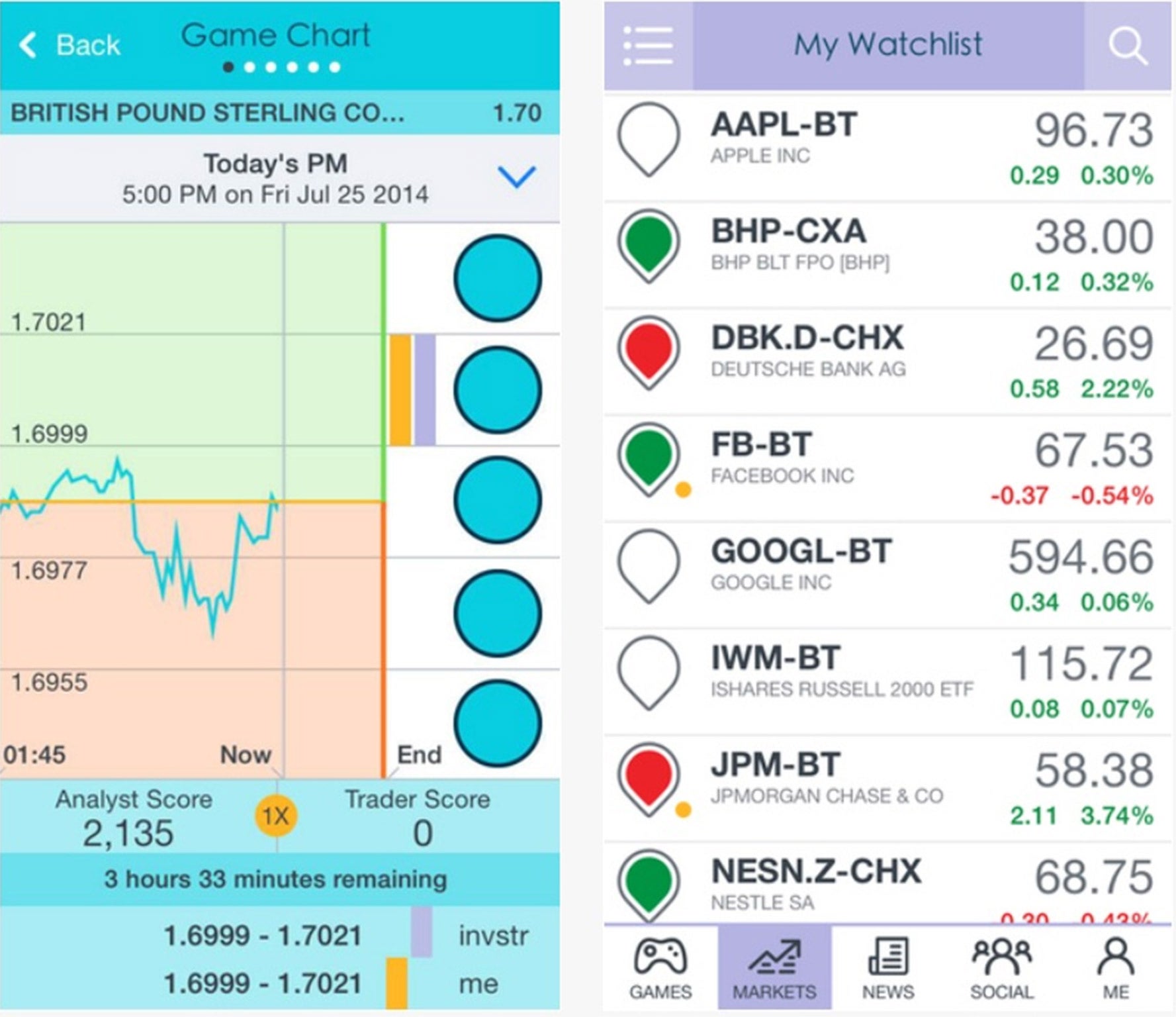
Task: Open the Apple Inc stock row
Action: 887,149
